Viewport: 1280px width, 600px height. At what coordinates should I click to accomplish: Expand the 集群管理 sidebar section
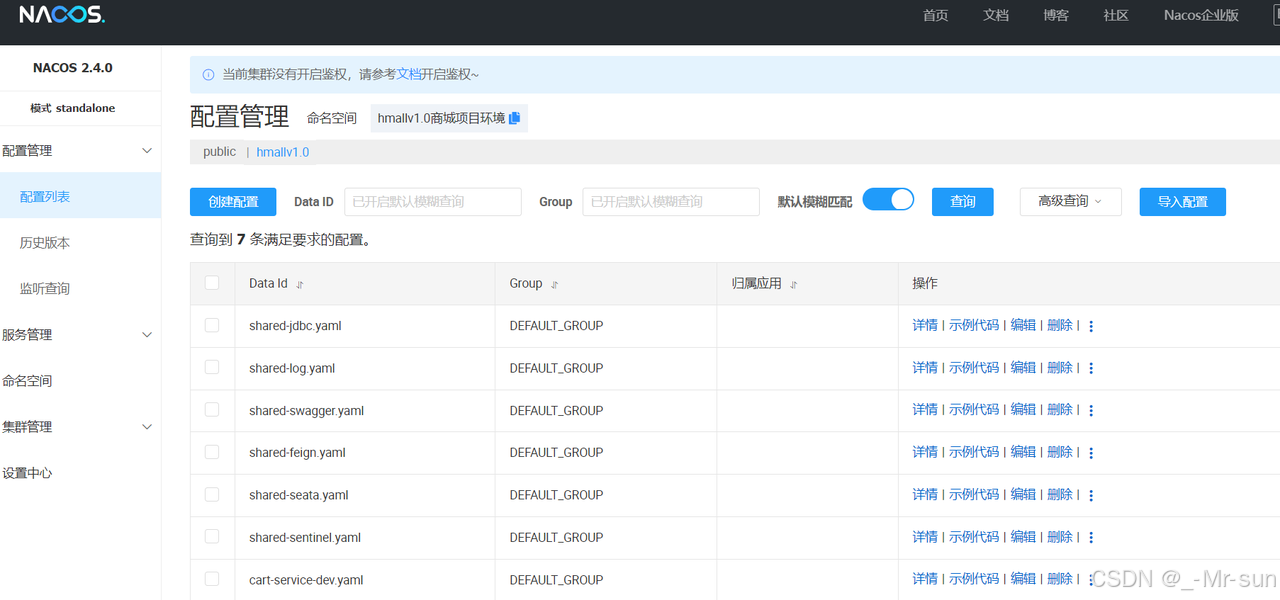click(147, 427)
